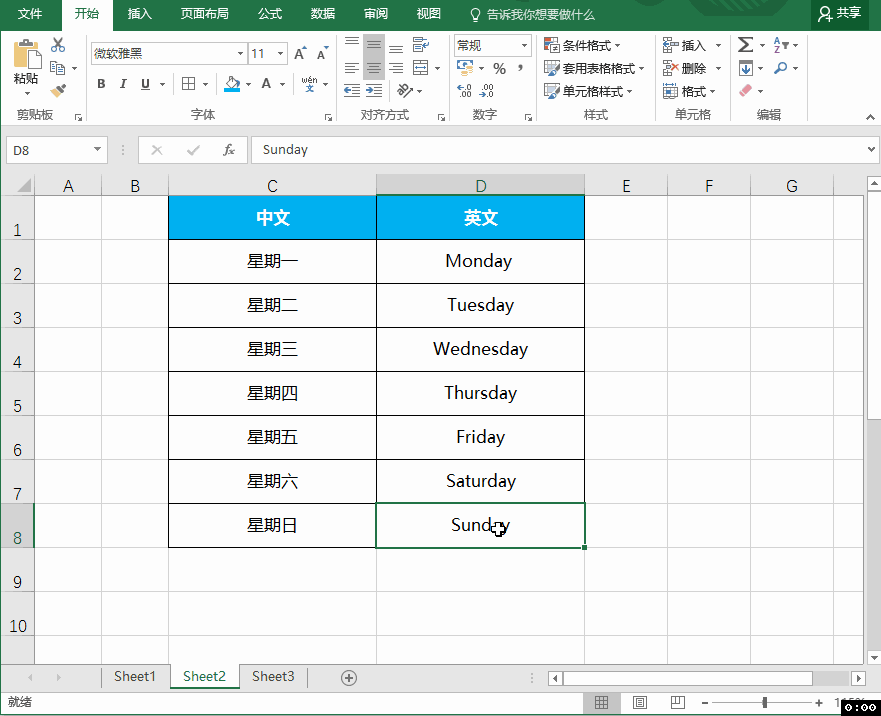Click the accounting currency format icon
881x716 pixels.
465,68
